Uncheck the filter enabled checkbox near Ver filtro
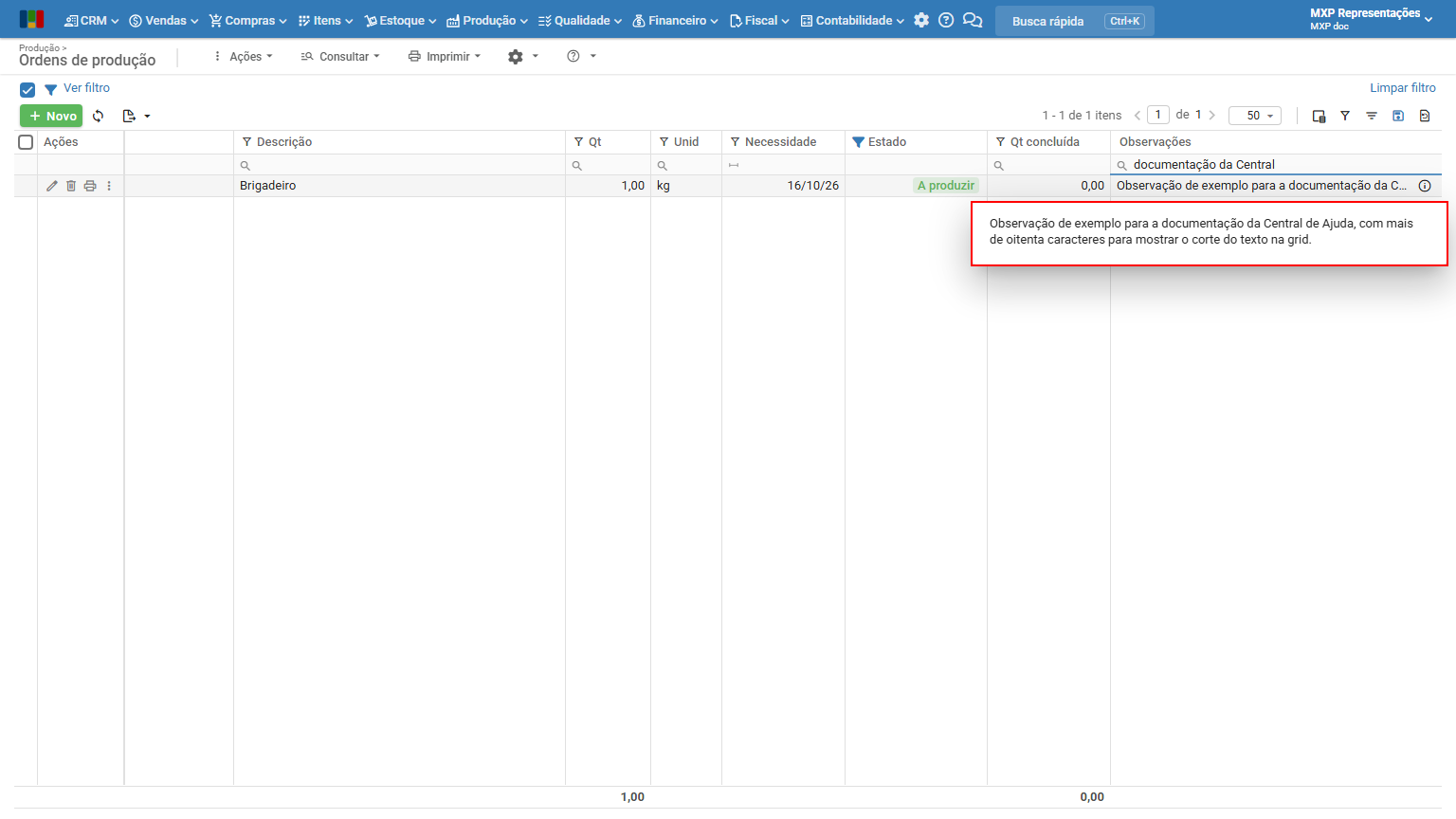Viewport: 1456px width, 819px height. [27, 90]
